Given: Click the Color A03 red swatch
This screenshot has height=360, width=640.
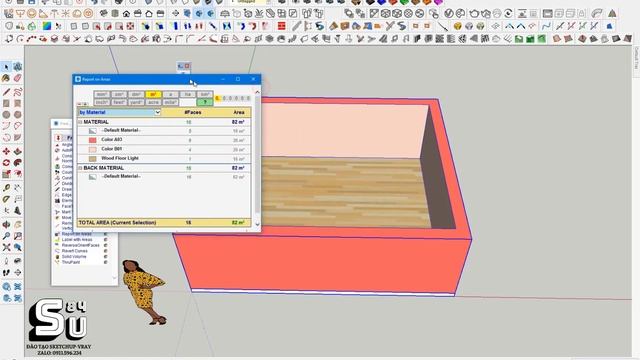Looking at the screenshot, I should pos(93,140).
